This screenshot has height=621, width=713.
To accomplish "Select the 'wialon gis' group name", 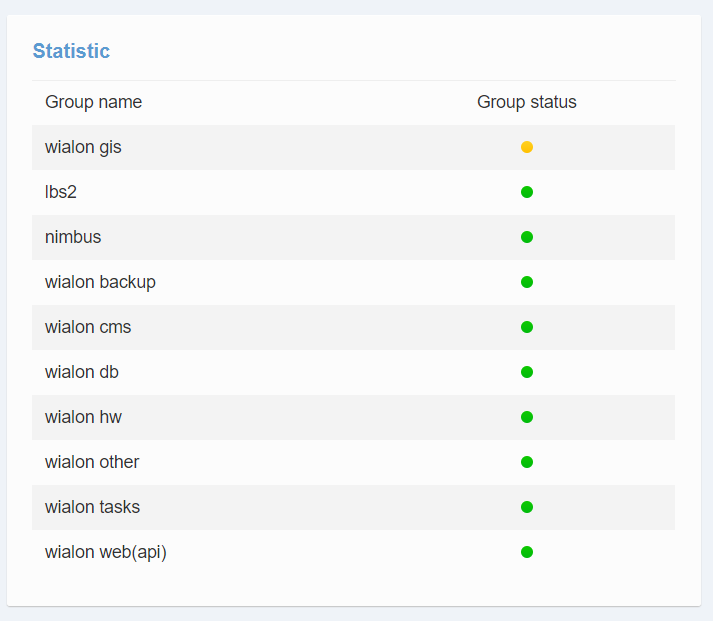I will (x=83, y=147).
